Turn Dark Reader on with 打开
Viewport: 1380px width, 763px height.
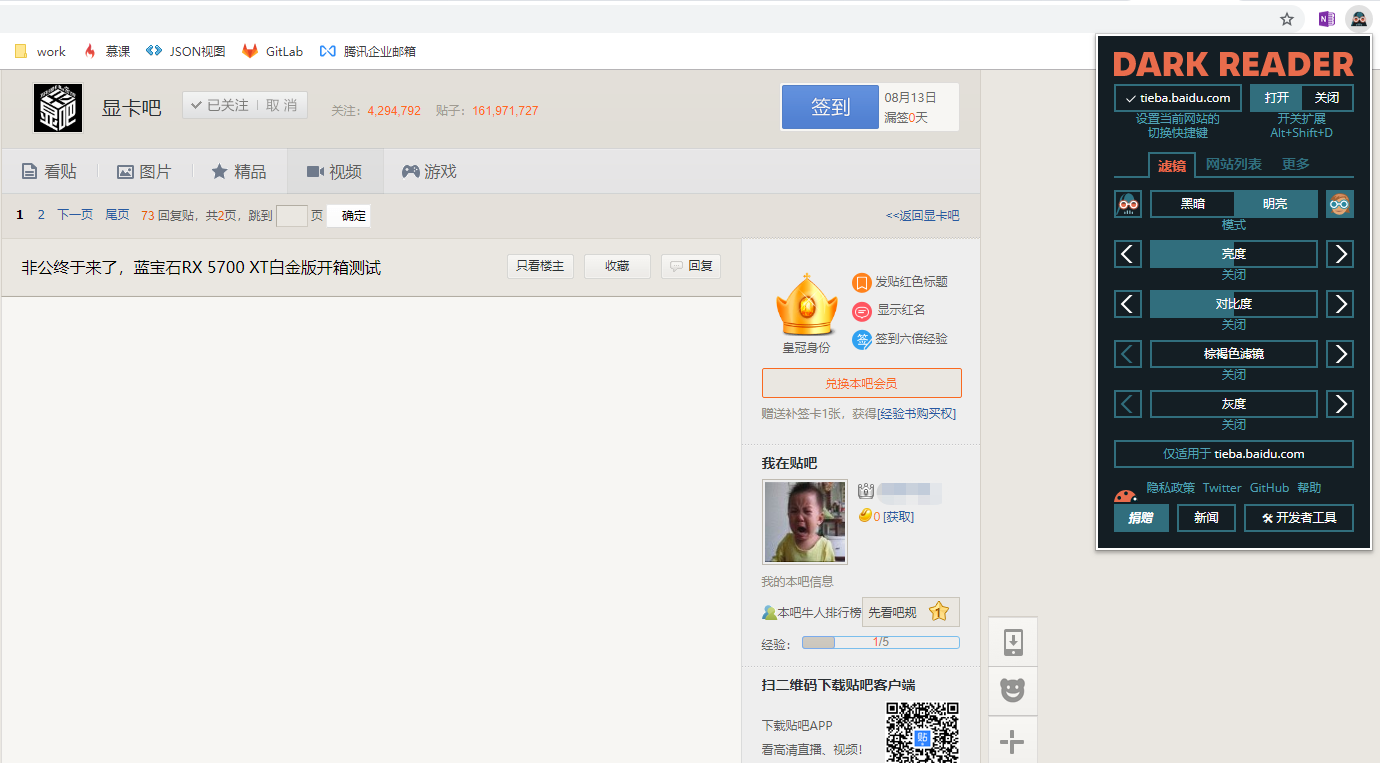click(x=1276, y=98)
